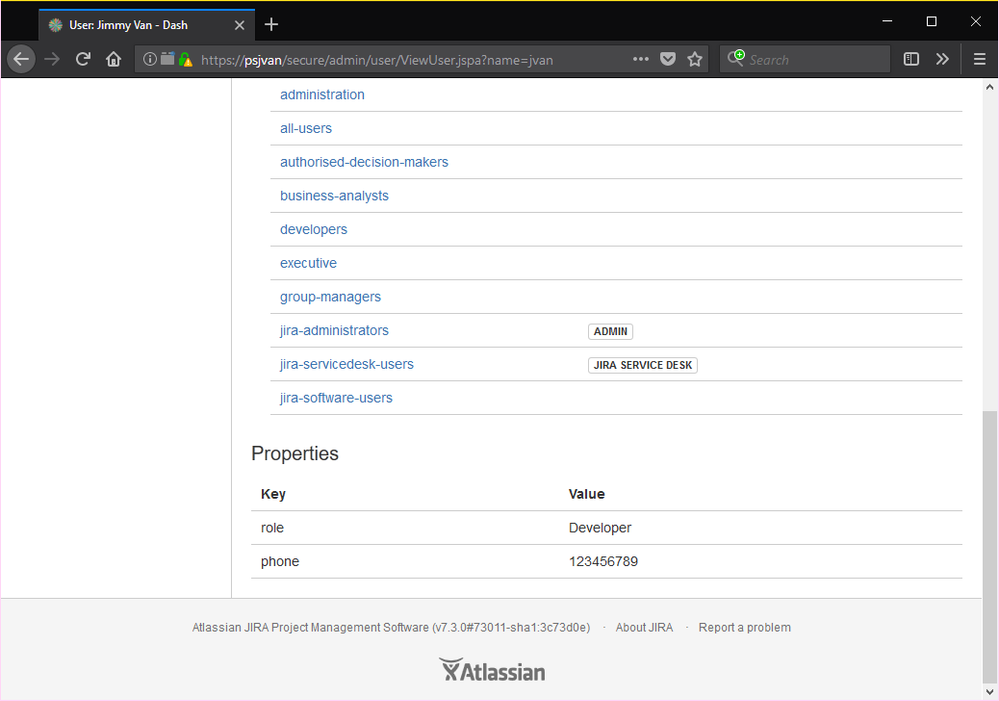
Task: Select the phone property key
Action: point(280,561)
